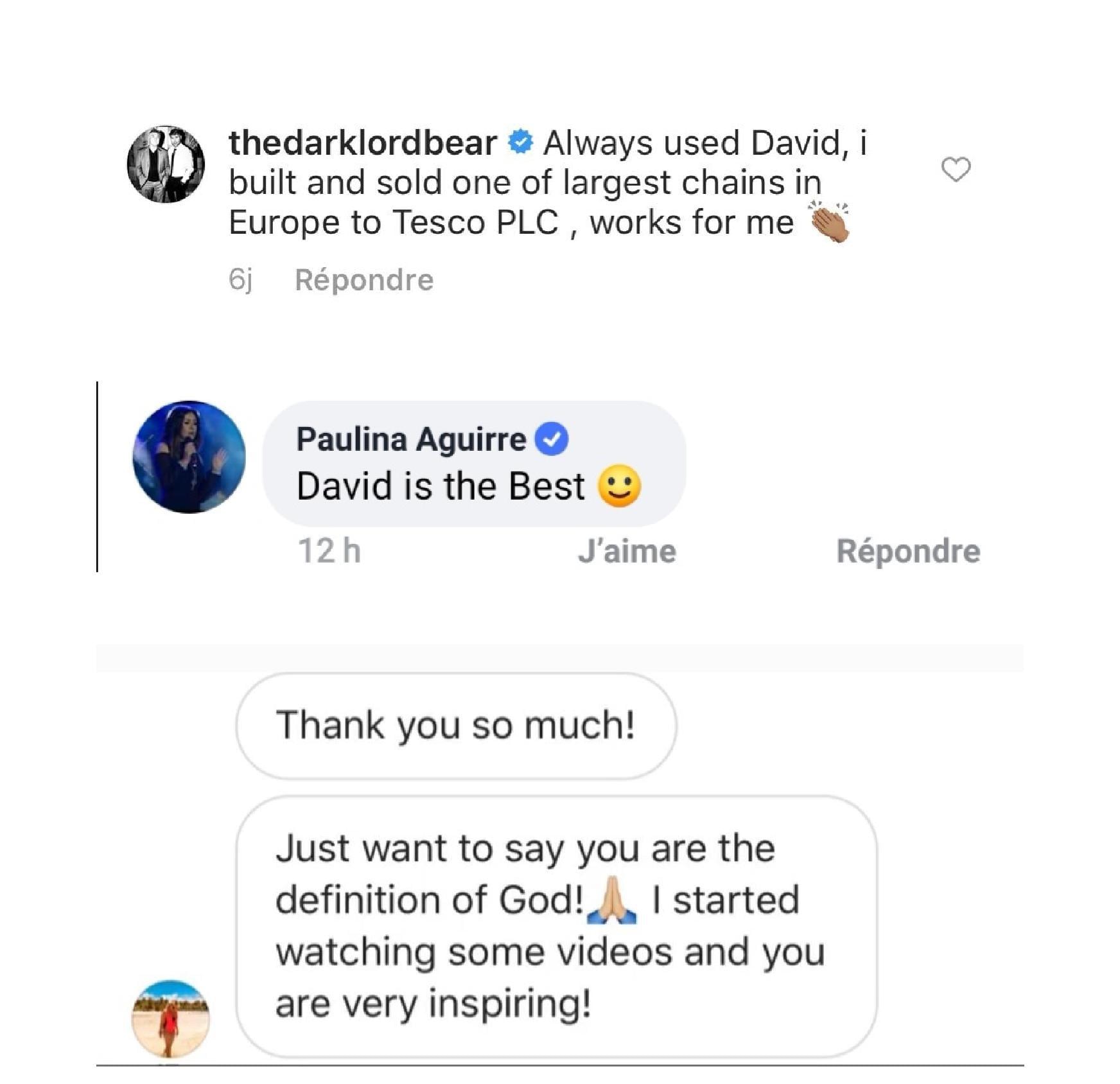1120x1084 pixels.
Task: Like Paulina's comment with J'aime
Action: point(627,552)
